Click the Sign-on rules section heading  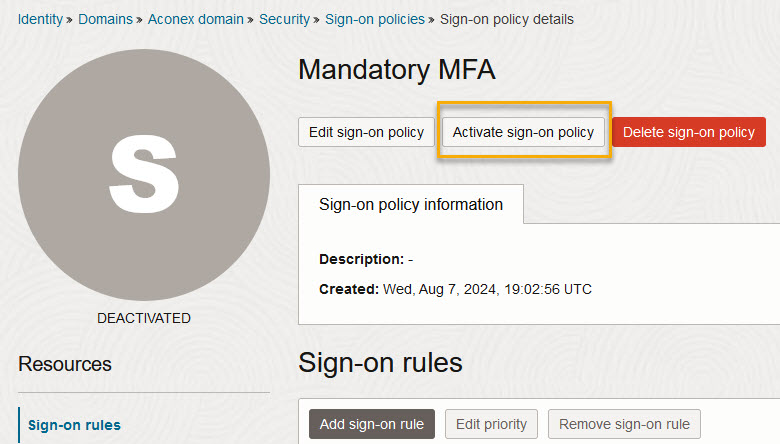pos(381,362)
